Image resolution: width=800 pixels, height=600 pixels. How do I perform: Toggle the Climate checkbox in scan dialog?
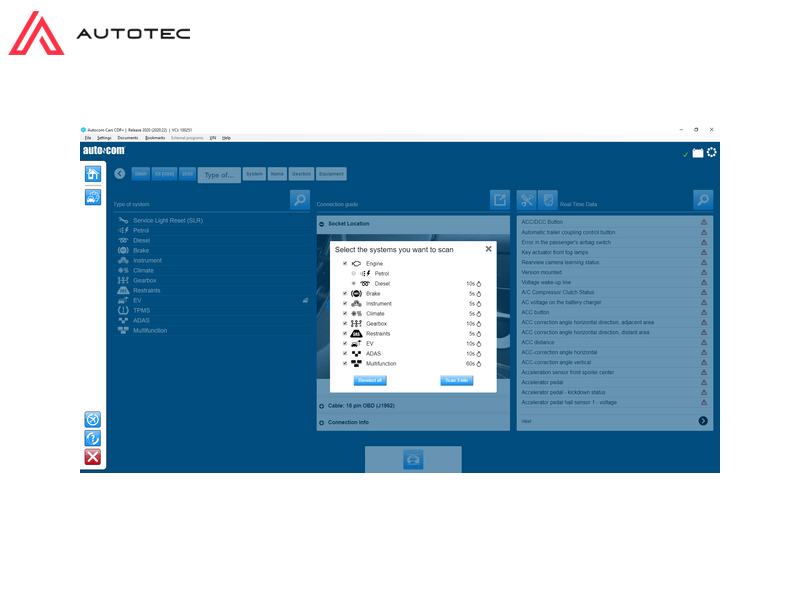click(x=345, y=313)
